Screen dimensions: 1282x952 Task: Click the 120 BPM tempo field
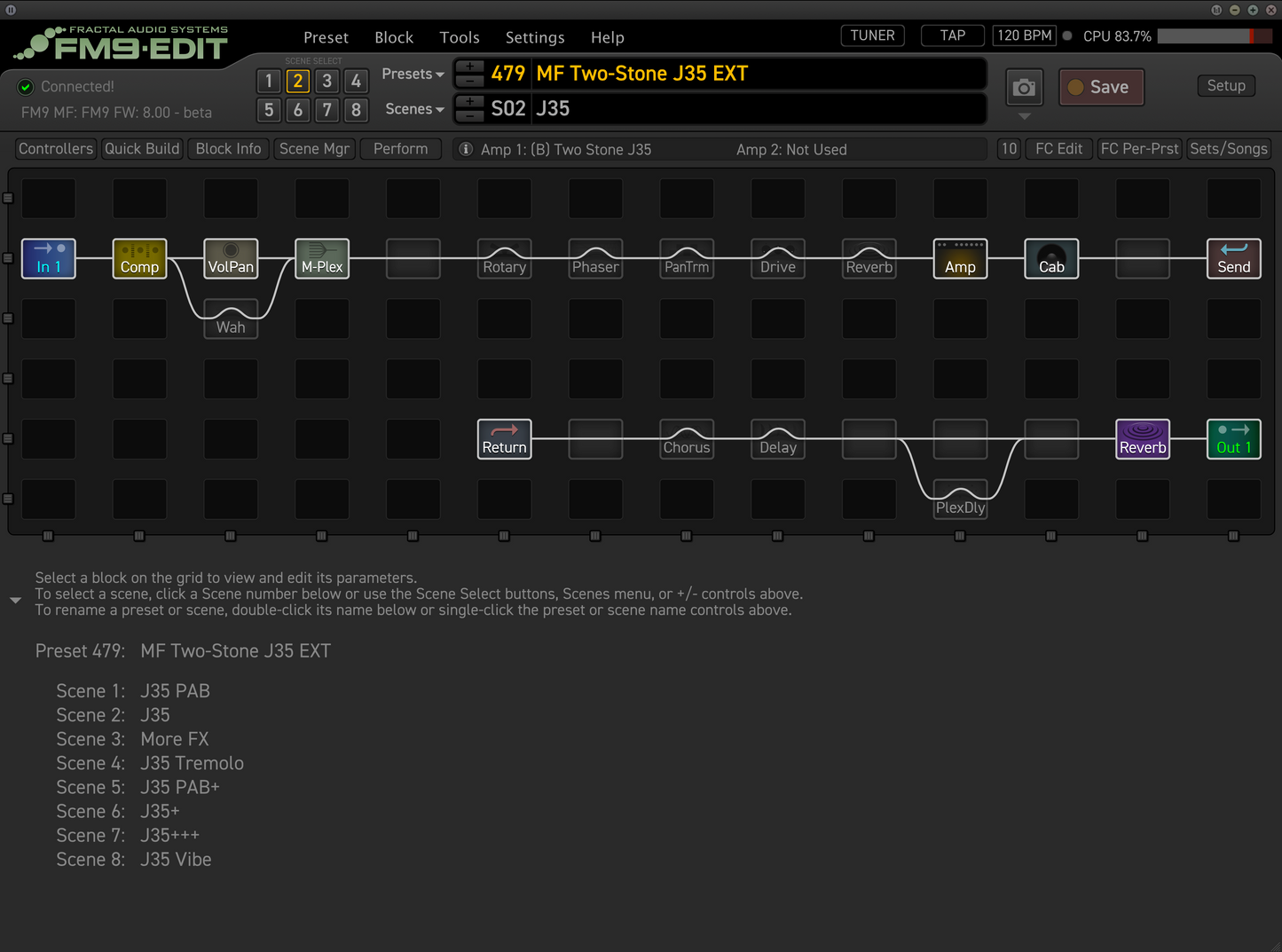(x=1025, y=35)
